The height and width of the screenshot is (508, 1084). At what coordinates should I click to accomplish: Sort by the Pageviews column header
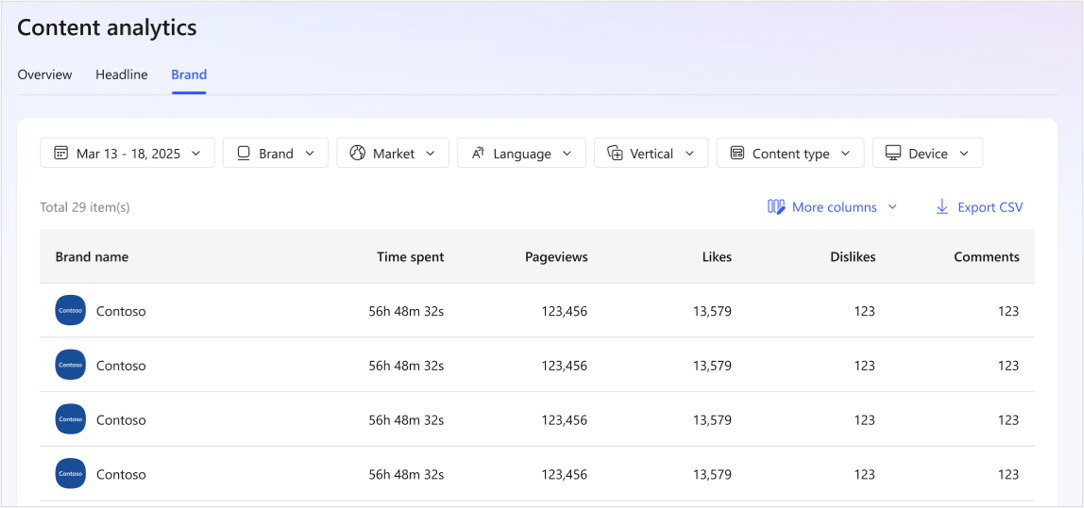(x=556, y=257)
